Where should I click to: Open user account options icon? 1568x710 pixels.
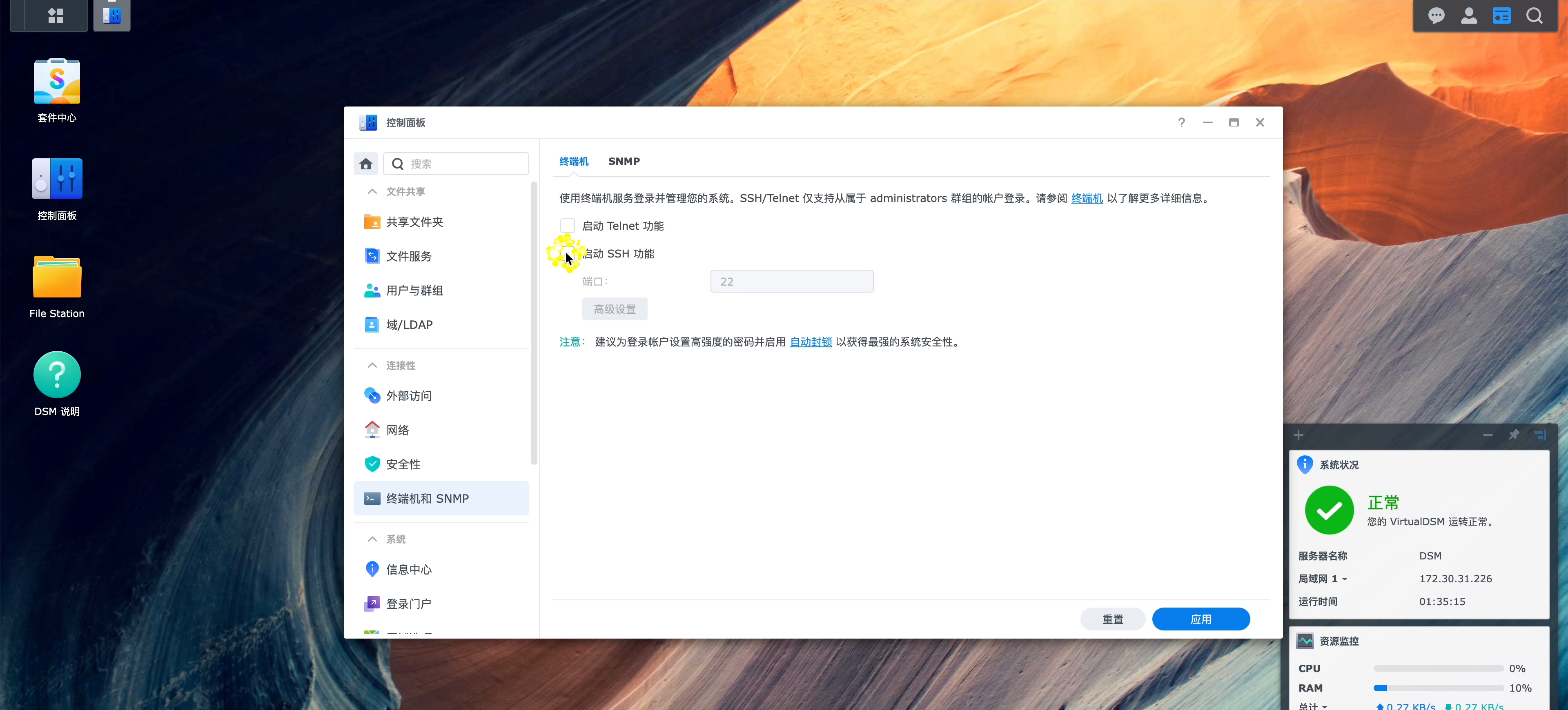pyautogui.click(x=1469, y=16)
